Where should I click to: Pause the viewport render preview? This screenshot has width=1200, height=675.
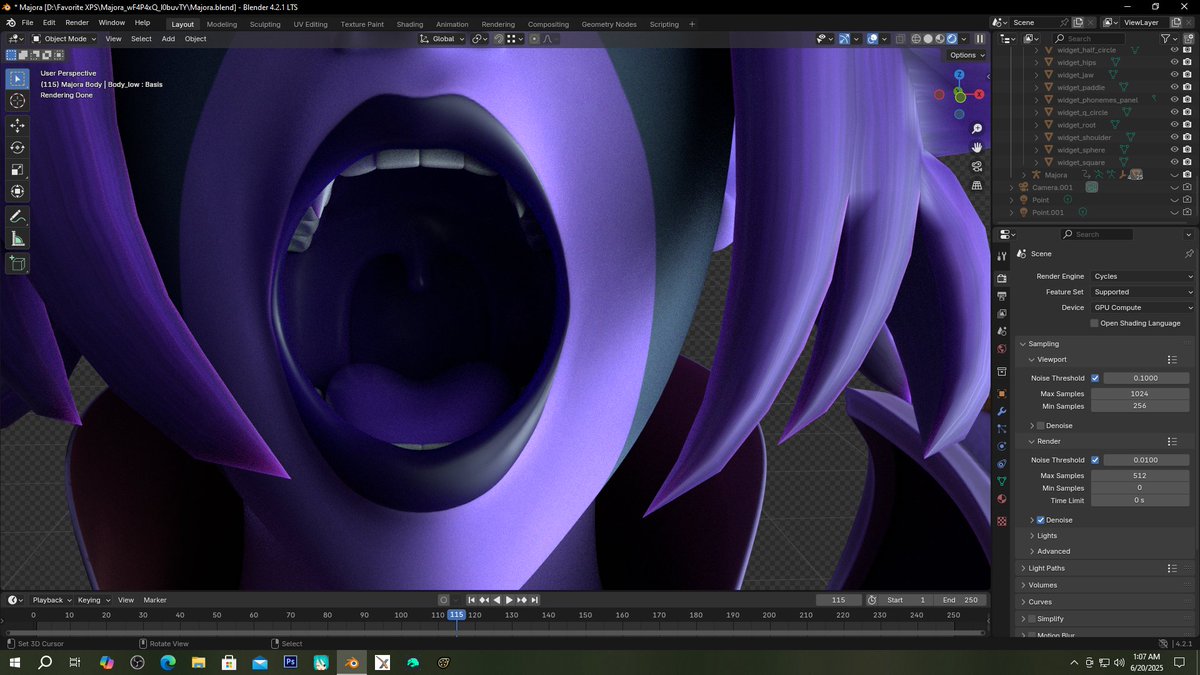click(980, 39)
